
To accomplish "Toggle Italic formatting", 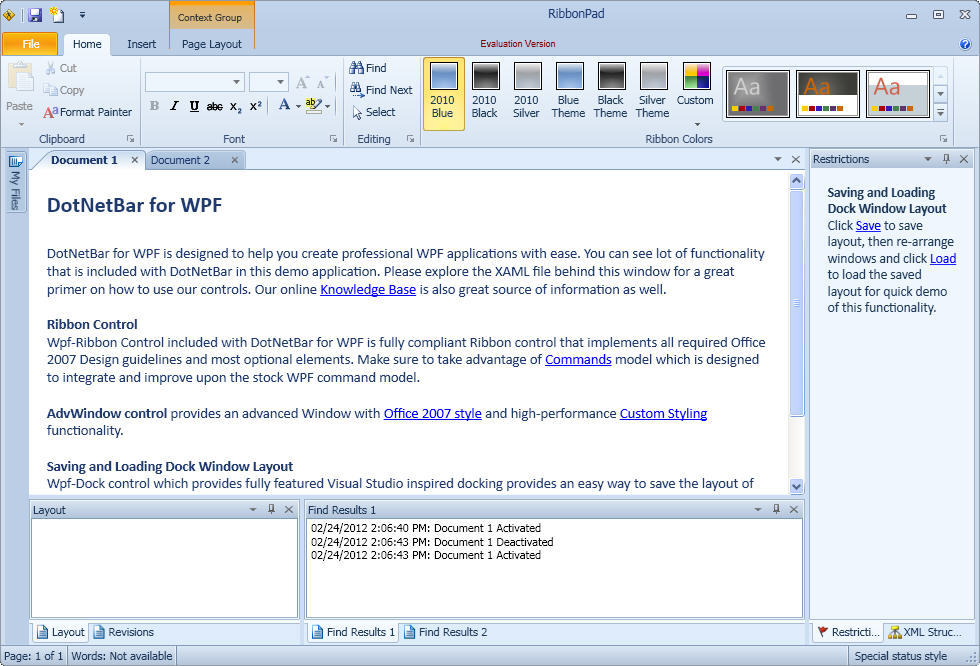I will click(x=174, y=106).
